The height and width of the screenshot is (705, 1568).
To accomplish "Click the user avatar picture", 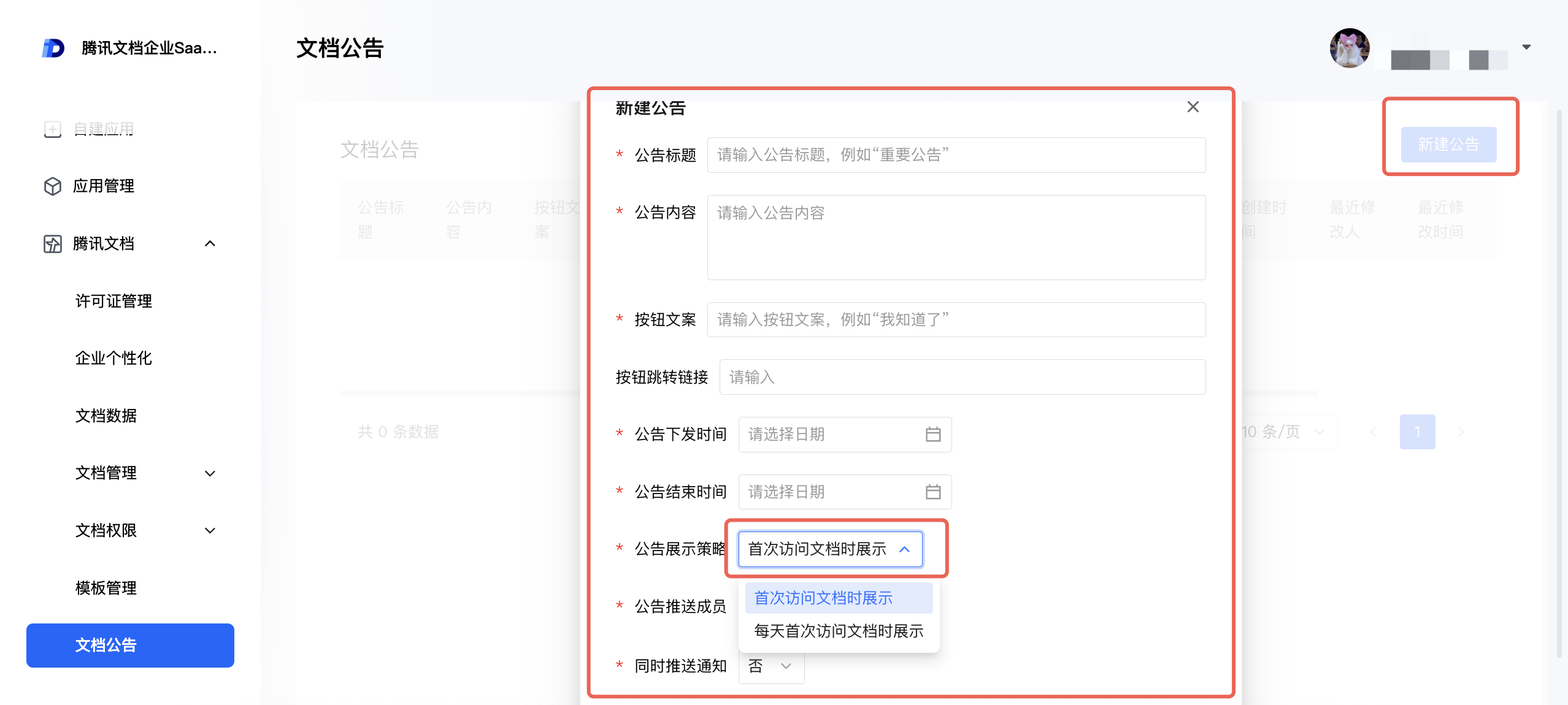I will (1349, 48).
